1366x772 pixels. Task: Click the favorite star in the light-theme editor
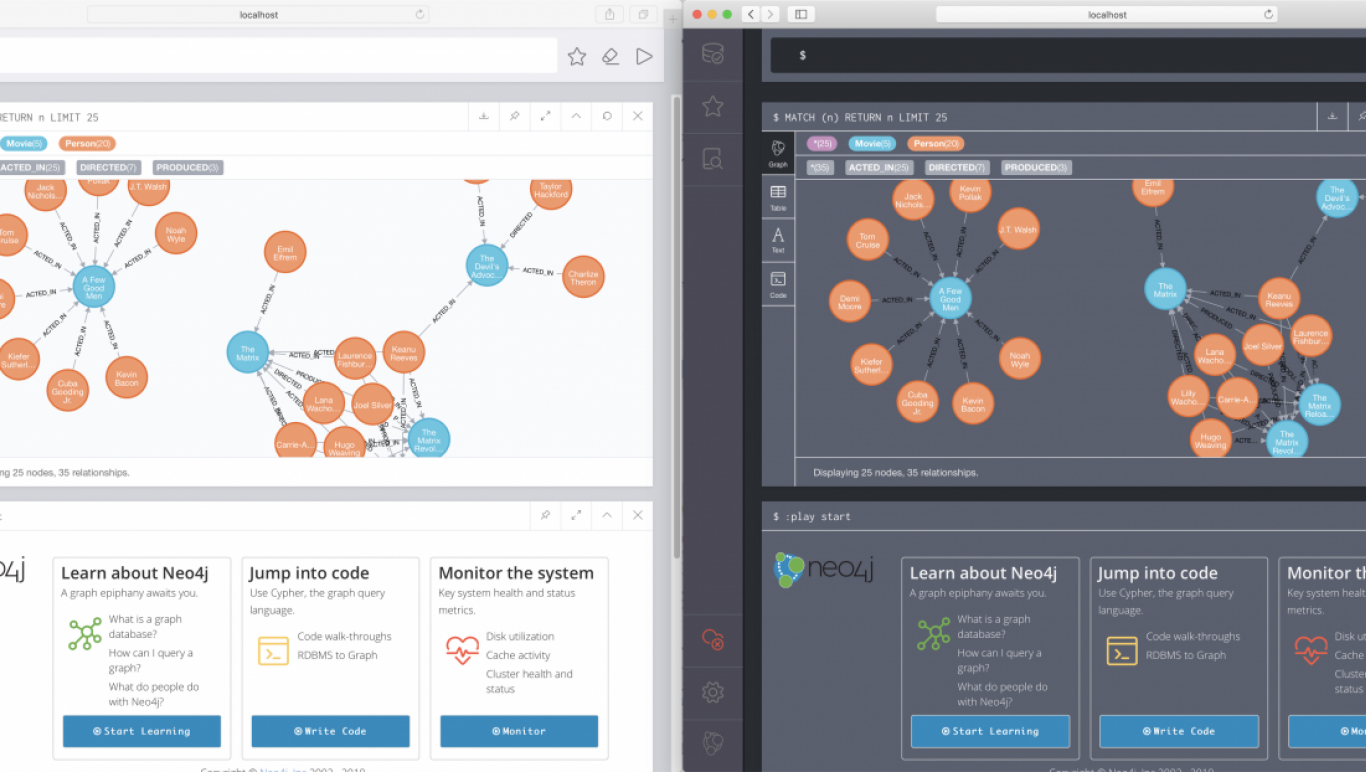[x=577, y=57]
